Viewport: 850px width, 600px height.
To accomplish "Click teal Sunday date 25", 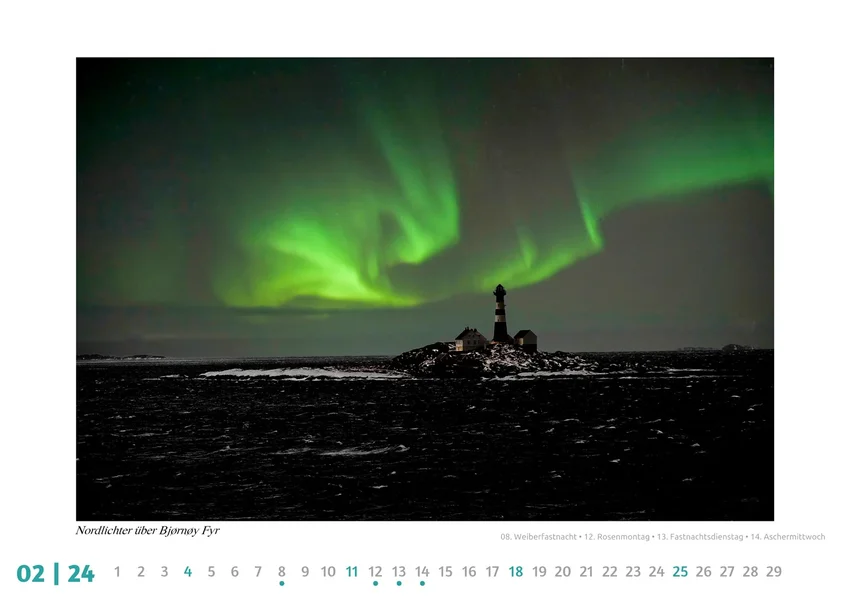I will coord(680,572).
